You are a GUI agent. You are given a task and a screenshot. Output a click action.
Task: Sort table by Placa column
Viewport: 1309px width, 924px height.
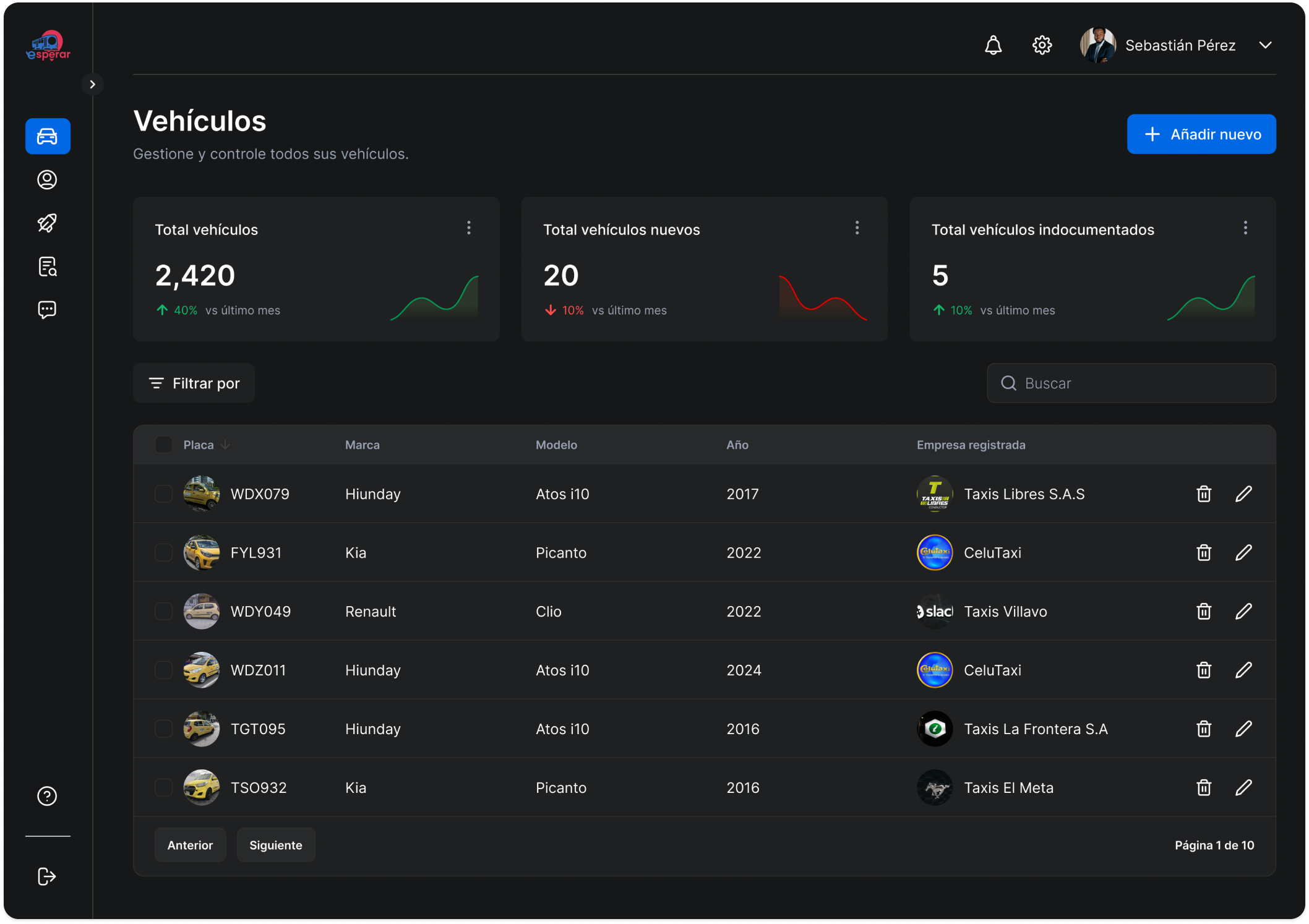click(x=207, y=445)
